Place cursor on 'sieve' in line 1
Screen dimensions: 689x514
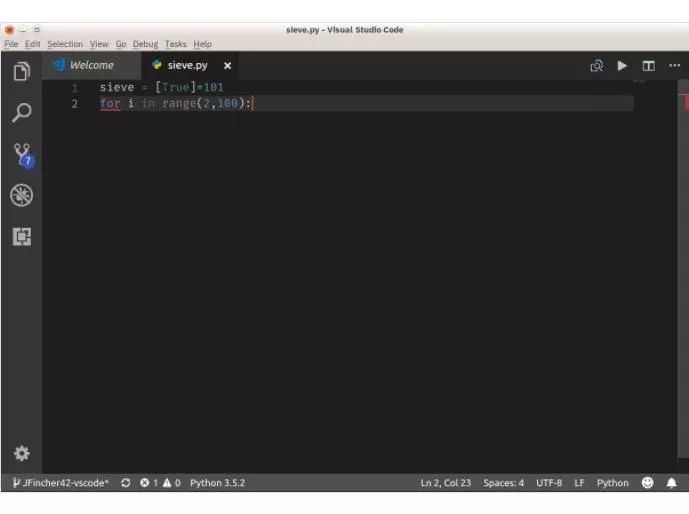[117, 87]
